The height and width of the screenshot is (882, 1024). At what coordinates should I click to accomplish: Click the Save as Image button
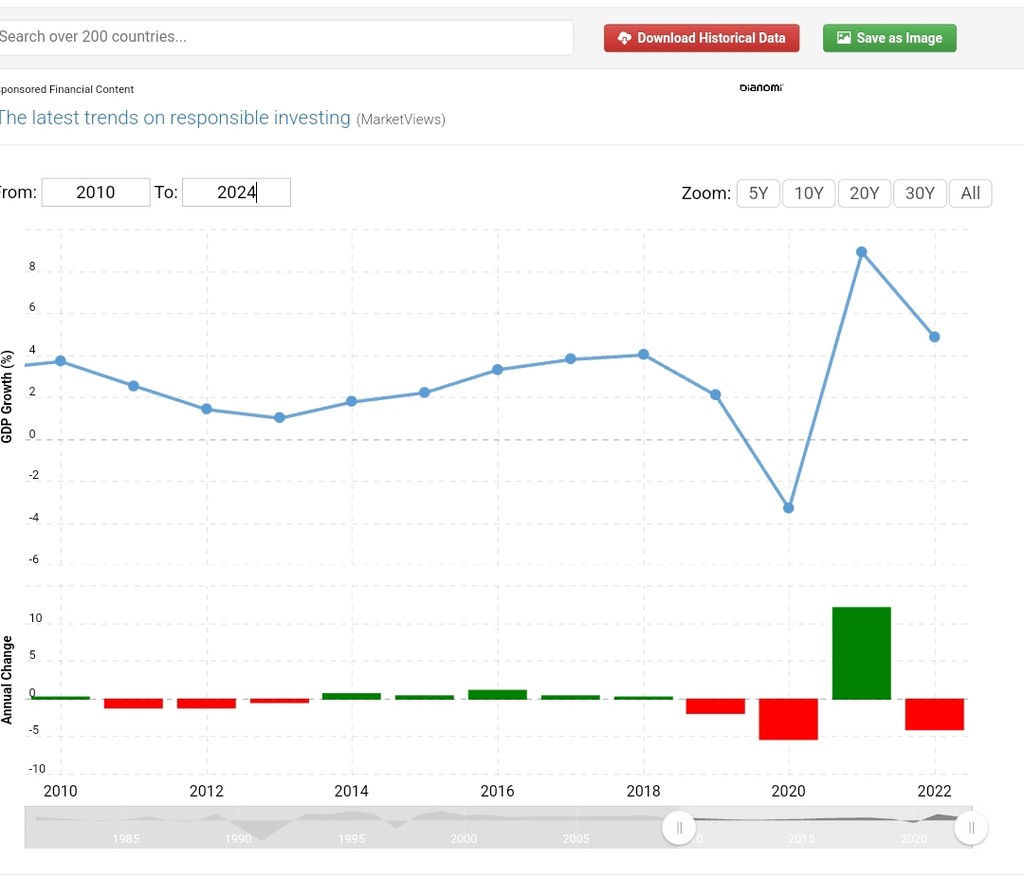pos(889,38)
